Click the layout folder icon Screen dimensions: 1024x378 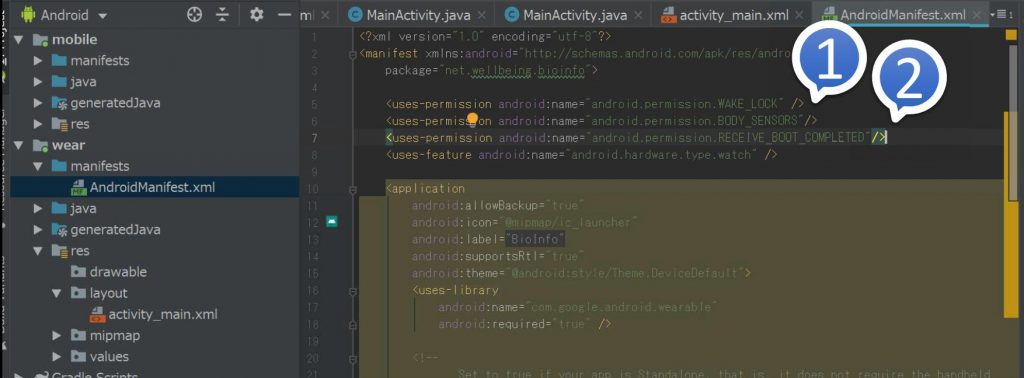coord(78,293)
